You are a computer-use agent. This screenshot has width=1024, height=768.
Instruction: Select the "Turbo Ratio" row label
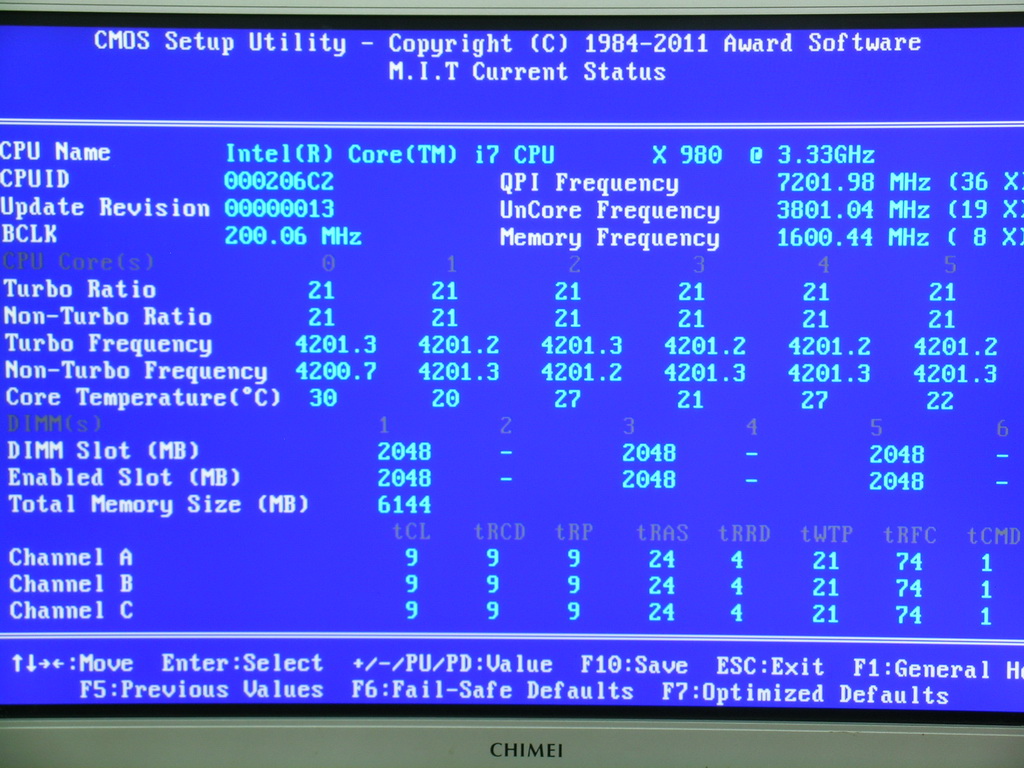coord(80,289)
